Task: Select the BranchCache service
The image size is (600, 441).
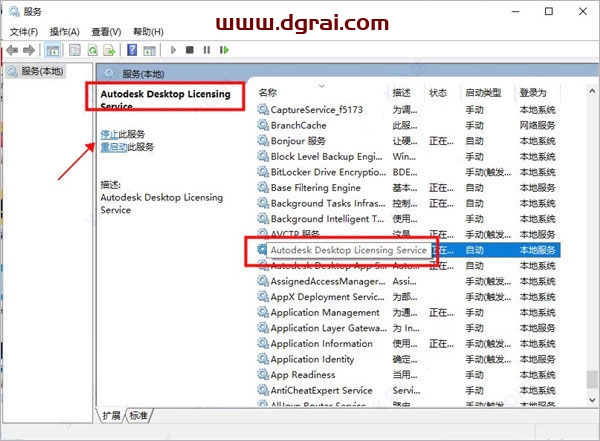Action: [407, 126]
